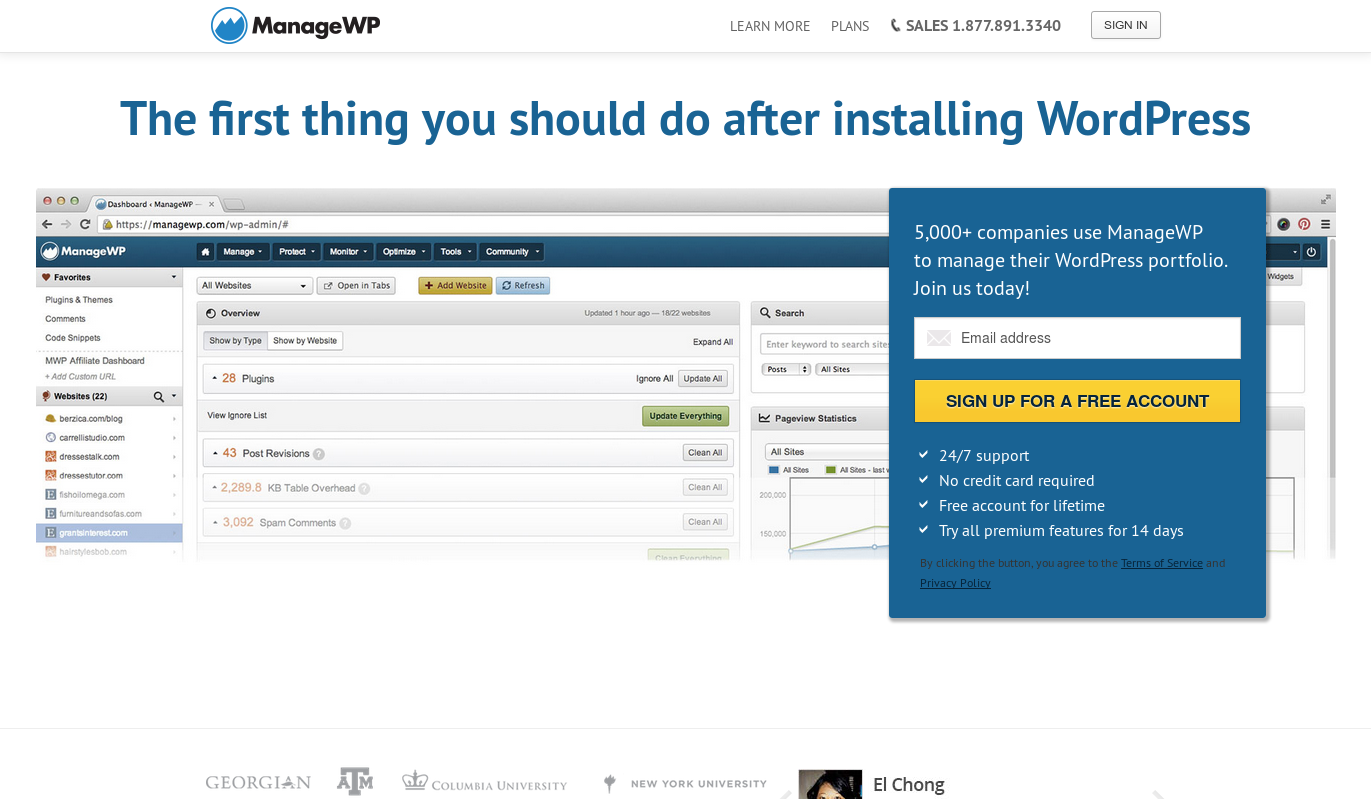Open the Community menu in the dashboard

point(511,252)
